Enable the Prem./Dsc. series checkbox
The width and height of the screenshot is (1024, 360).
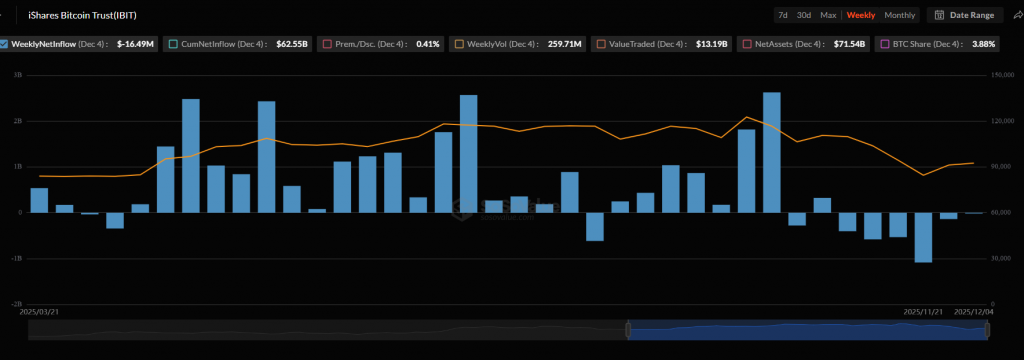pyautogui.click(x=327, y=44)
